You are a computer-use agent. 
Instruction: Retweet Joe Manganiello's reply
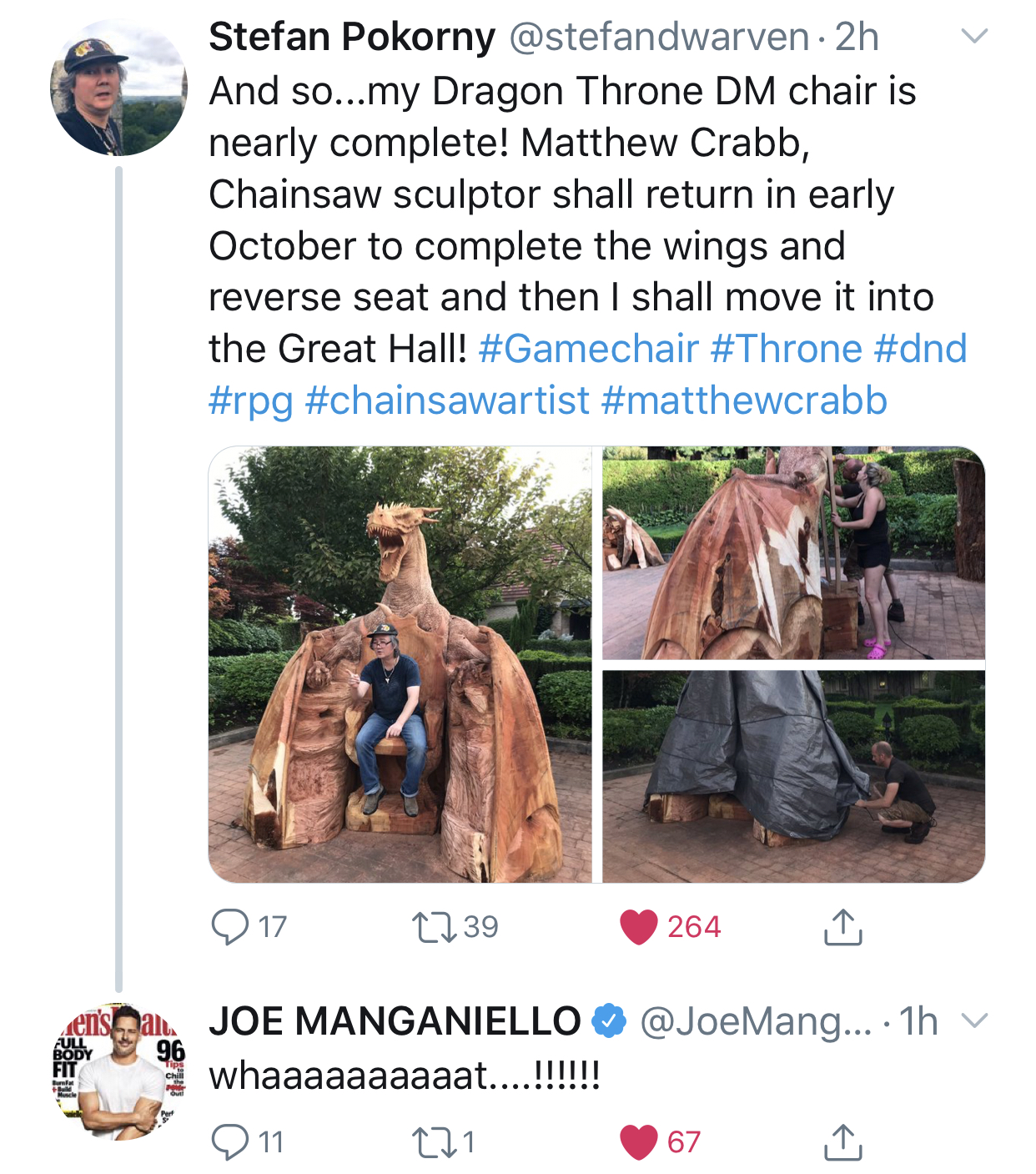(434, 1141)
